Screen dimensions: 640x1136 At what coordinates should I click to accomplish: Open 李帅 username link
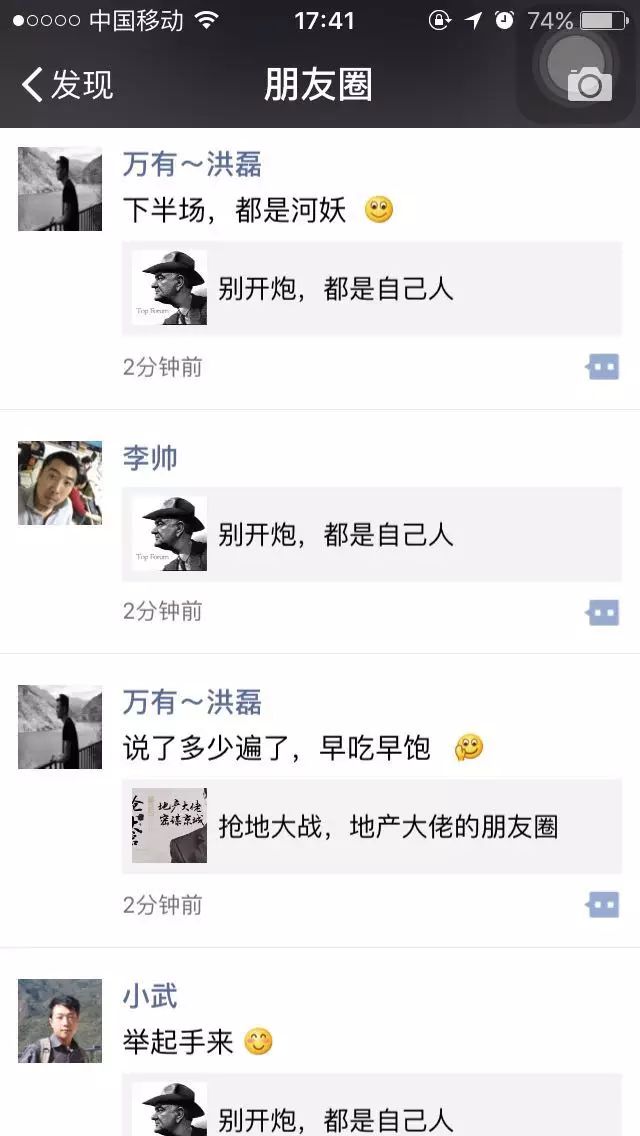[150, 458]
